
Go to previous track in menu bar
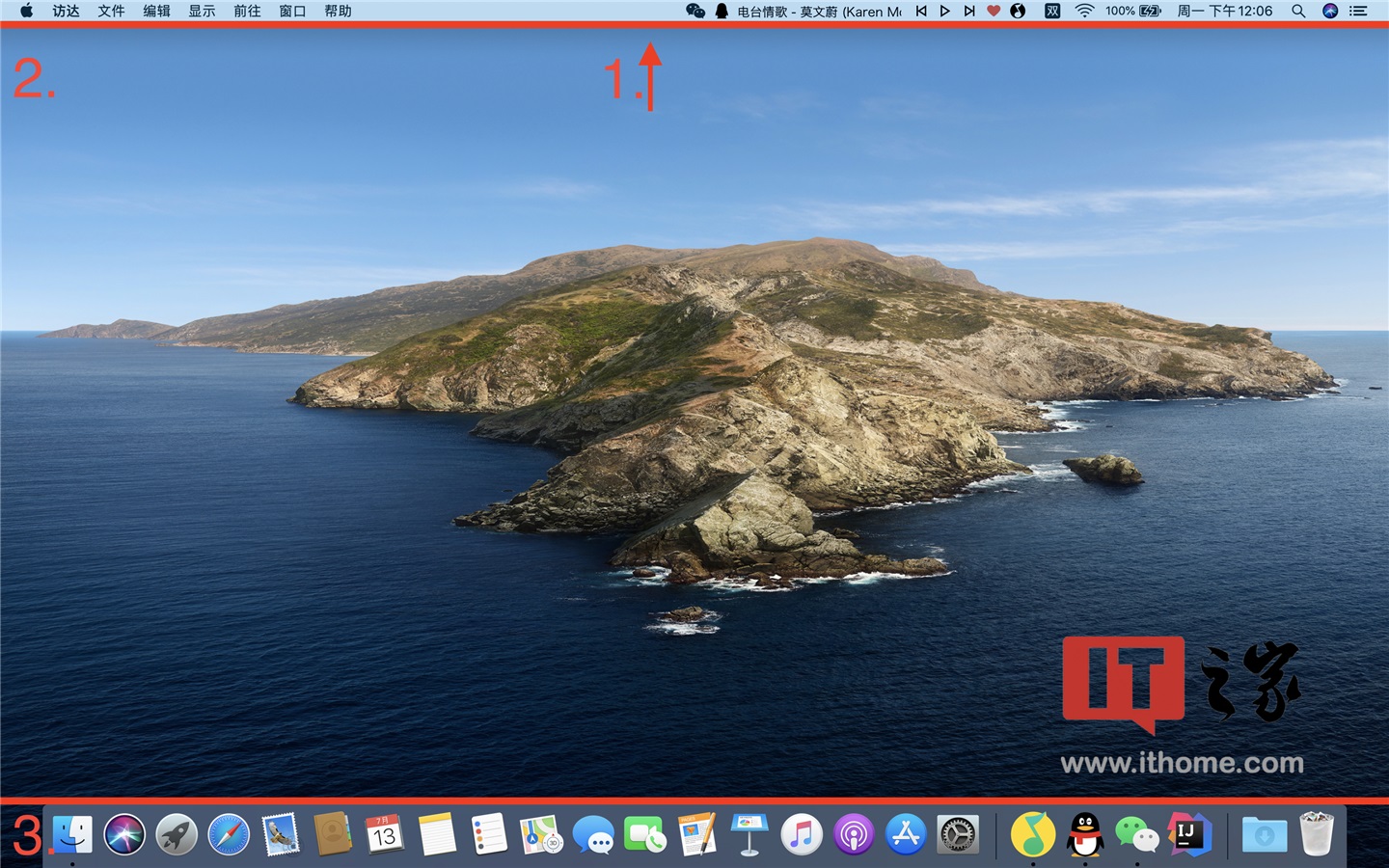coord(921,12)
